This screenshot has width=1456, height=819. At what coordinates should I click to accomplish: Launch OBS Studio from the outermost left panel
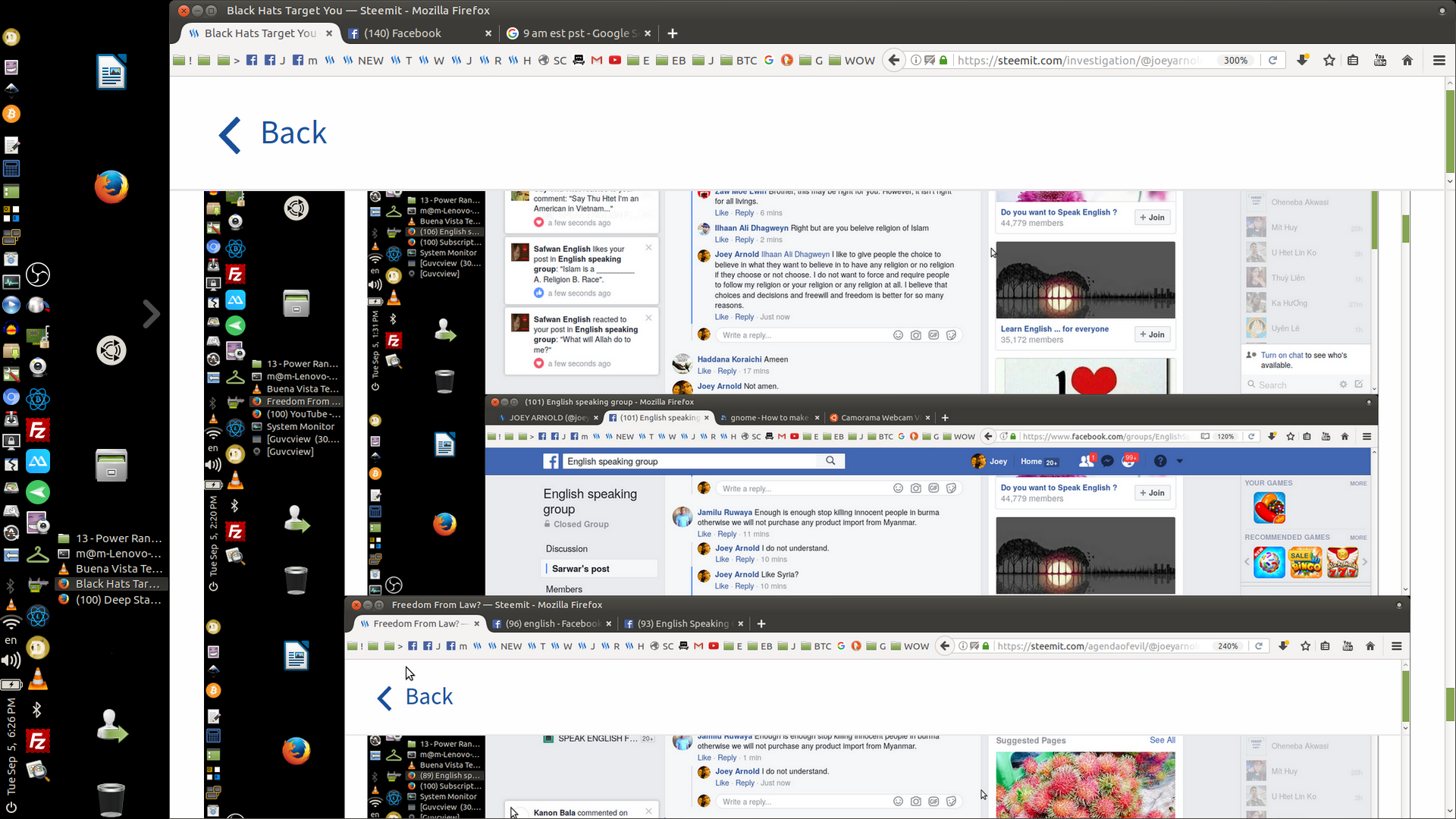tap(38, 275)
